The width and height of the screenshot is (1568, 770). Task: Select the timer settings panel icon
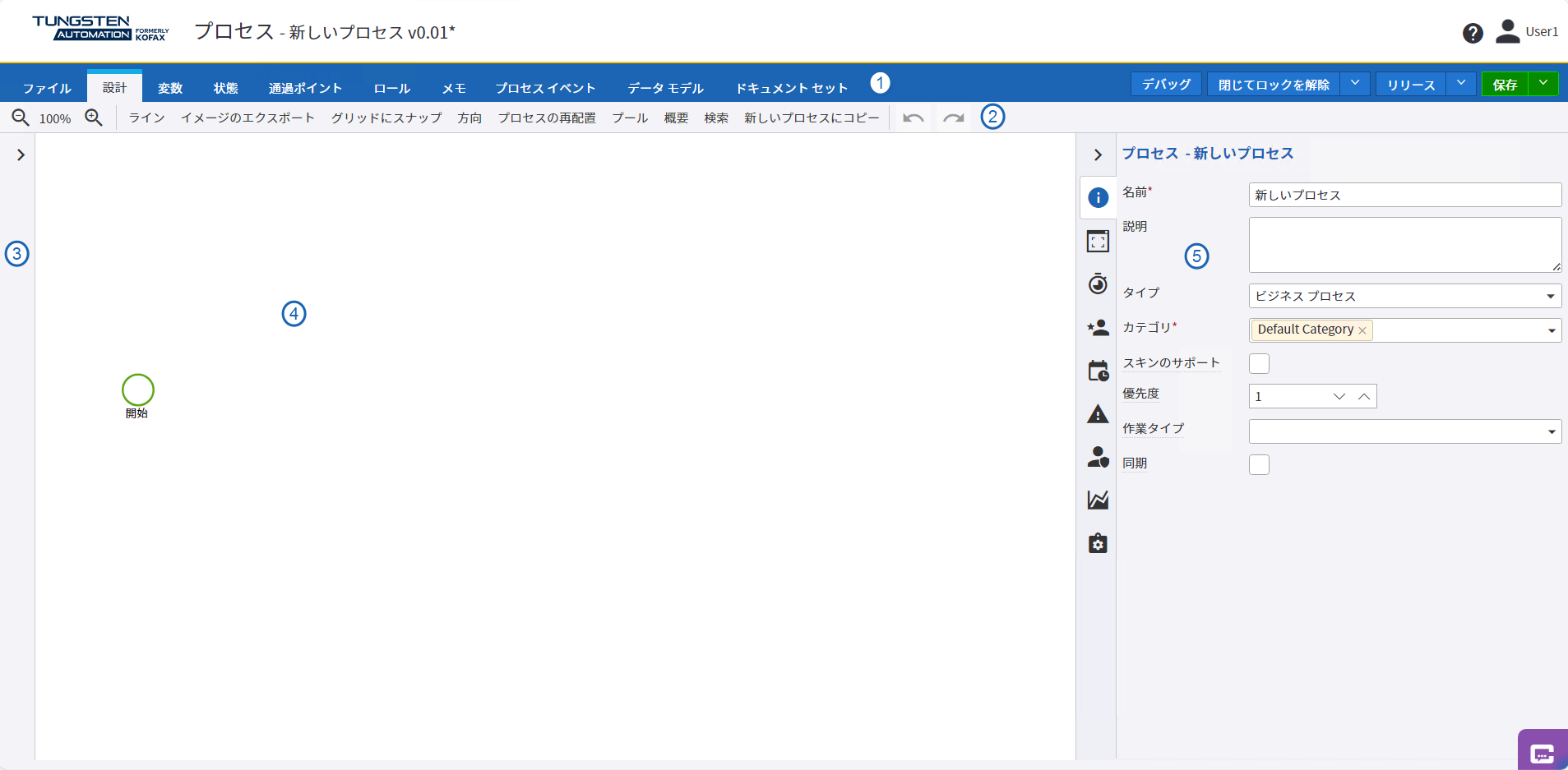click(1098, 284)
